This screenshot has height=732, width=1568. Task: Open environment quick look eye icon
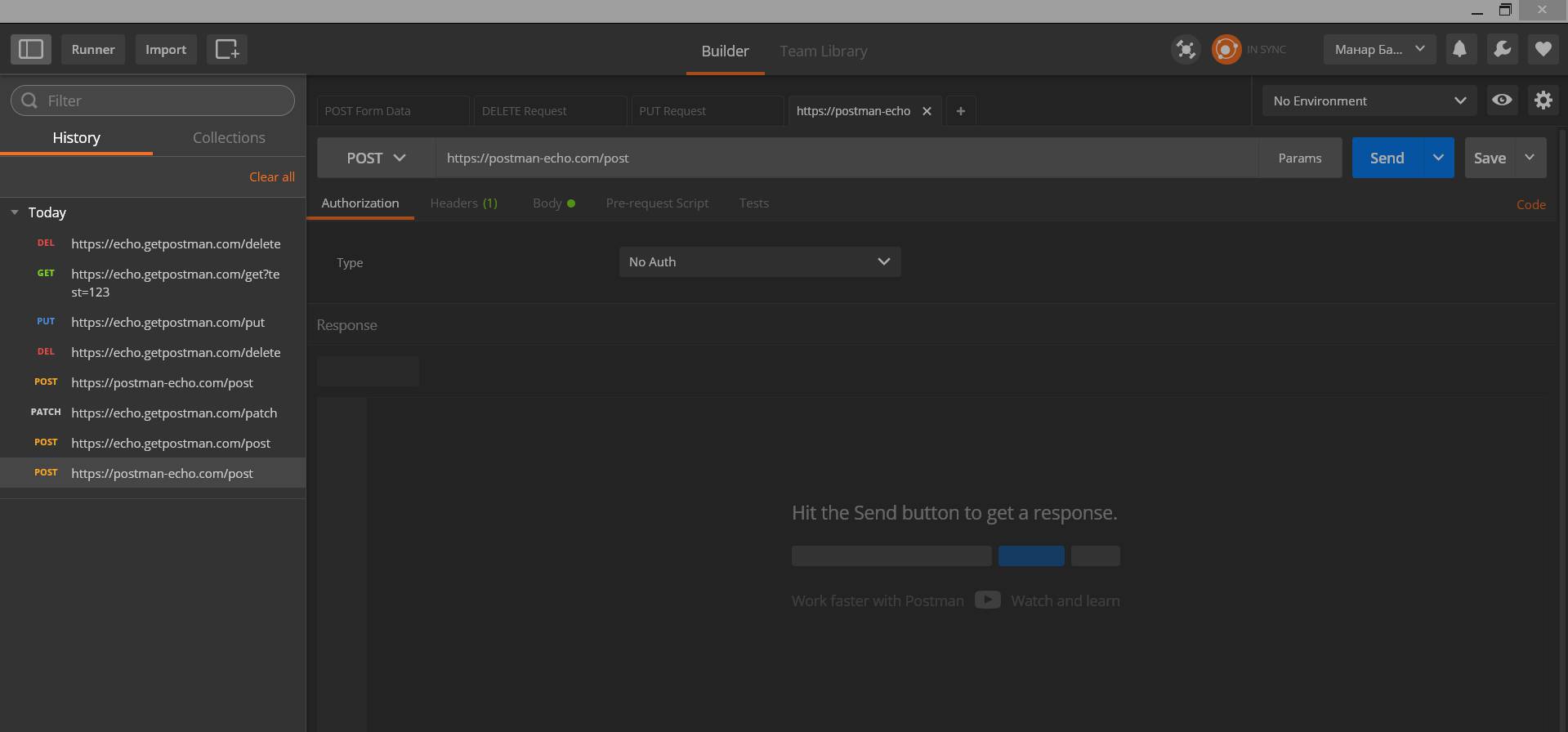pos(1502,100)
